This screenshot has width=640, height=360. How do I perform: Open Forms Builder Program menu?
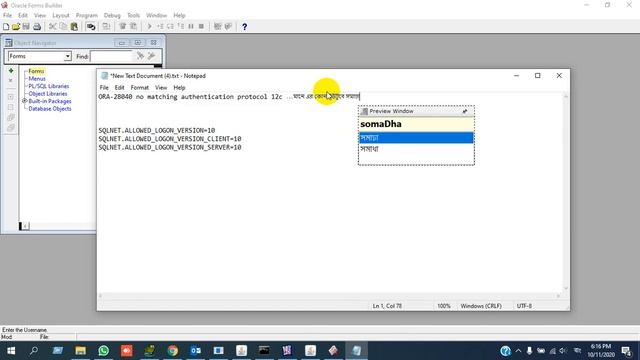coord(87,15)
